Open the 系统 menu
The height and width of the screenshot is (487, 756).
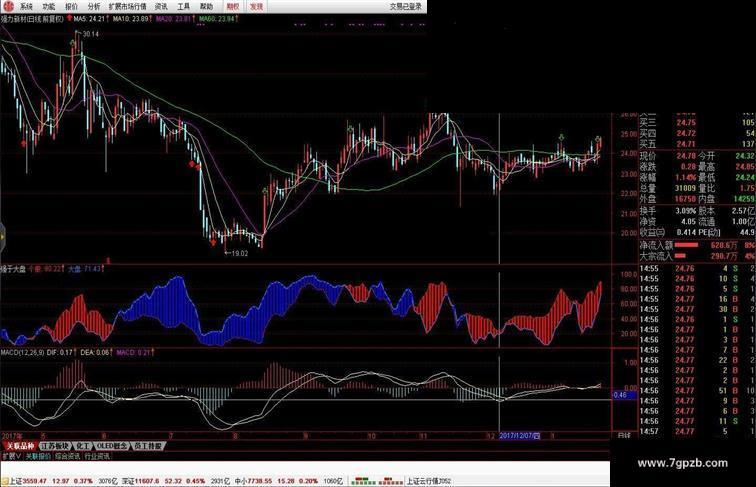click(x=26, y=7)
